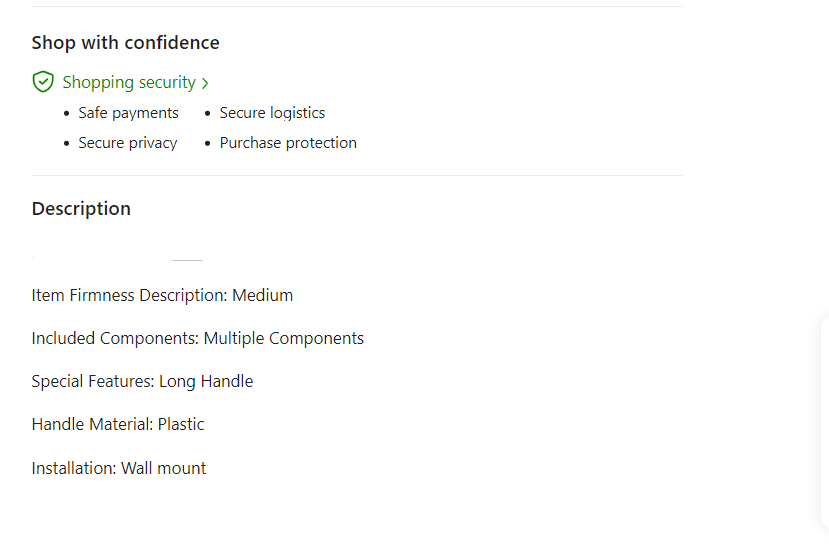Select the Plastic material value text

pos(181,424)
